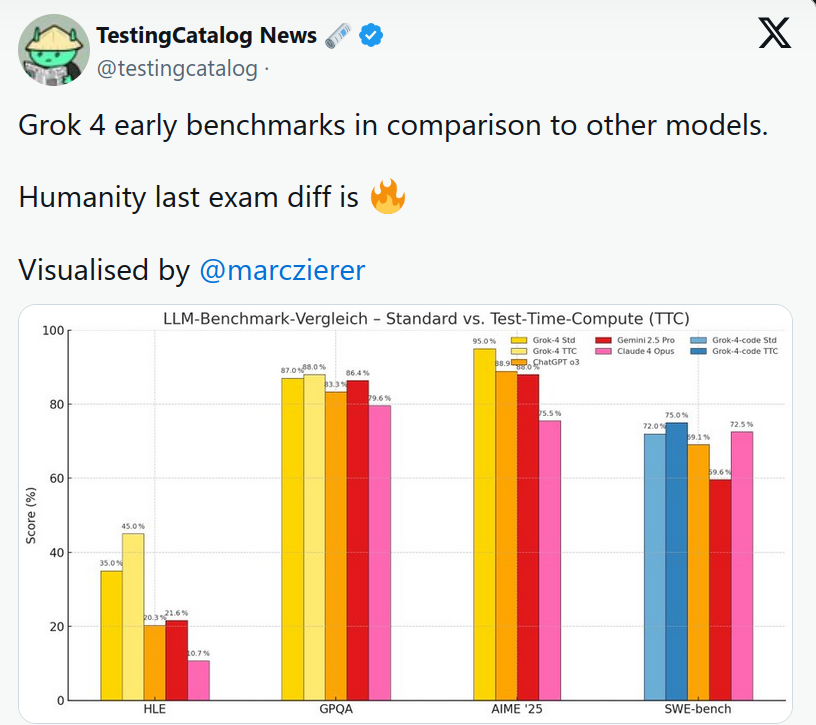Click the Claude 4 Opus legend swatch
The image size is (816, 725).
[x=605, y=351]
